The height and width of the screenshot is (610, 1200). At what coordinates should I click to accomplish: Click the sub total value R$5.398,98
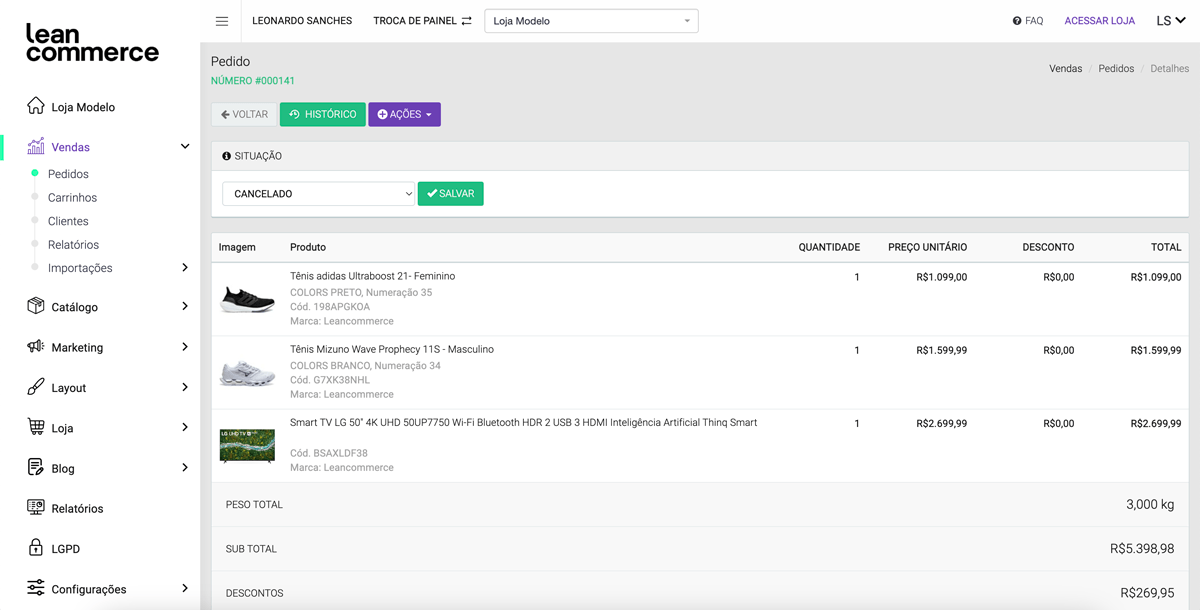tap(1142, 549)
